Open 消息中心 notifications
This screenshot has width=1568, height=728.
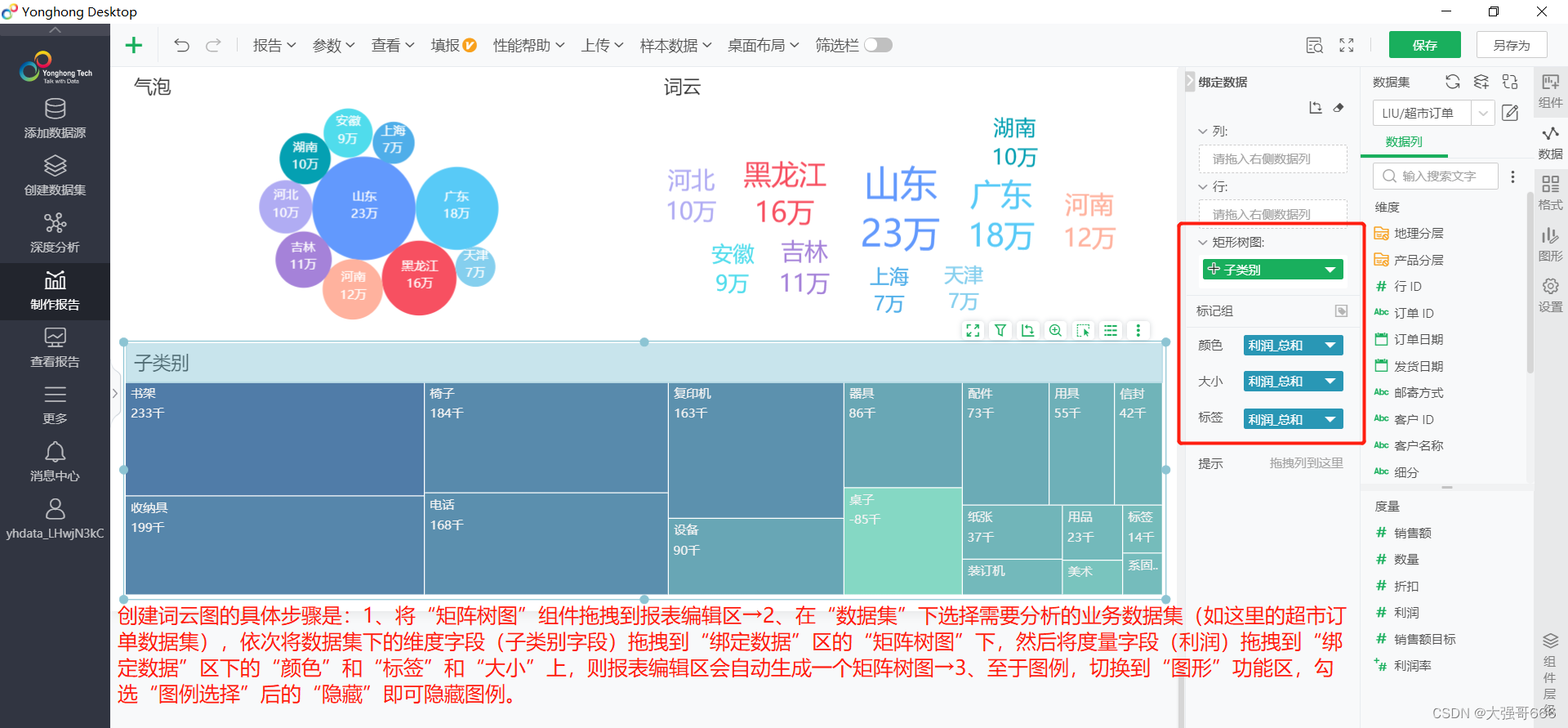coord(55,462)
